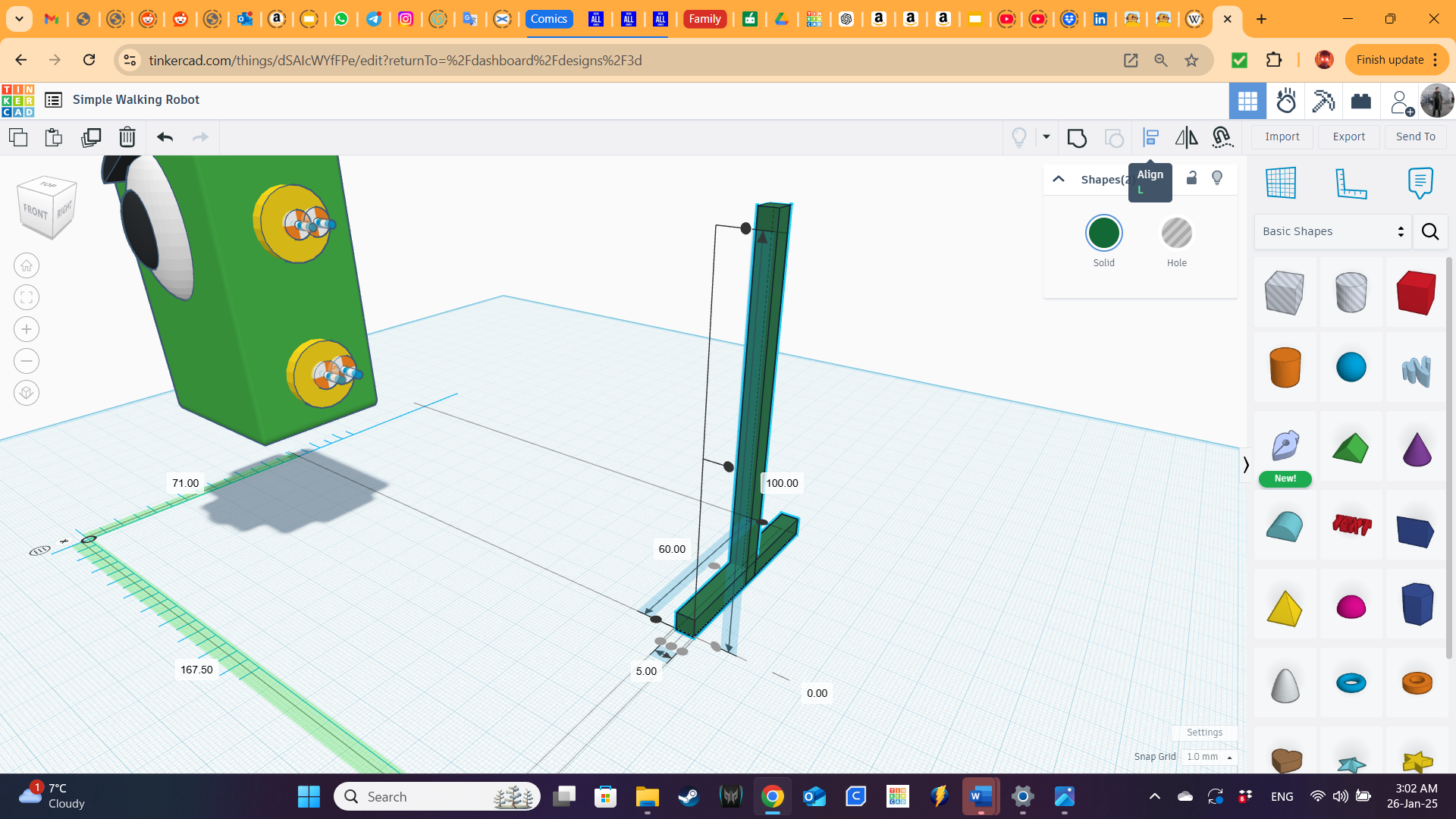This screenshot has width=1456, height=819.
Task: Adjust the Snap Grid 1.0mm slider
Action: coord(1207,756)
